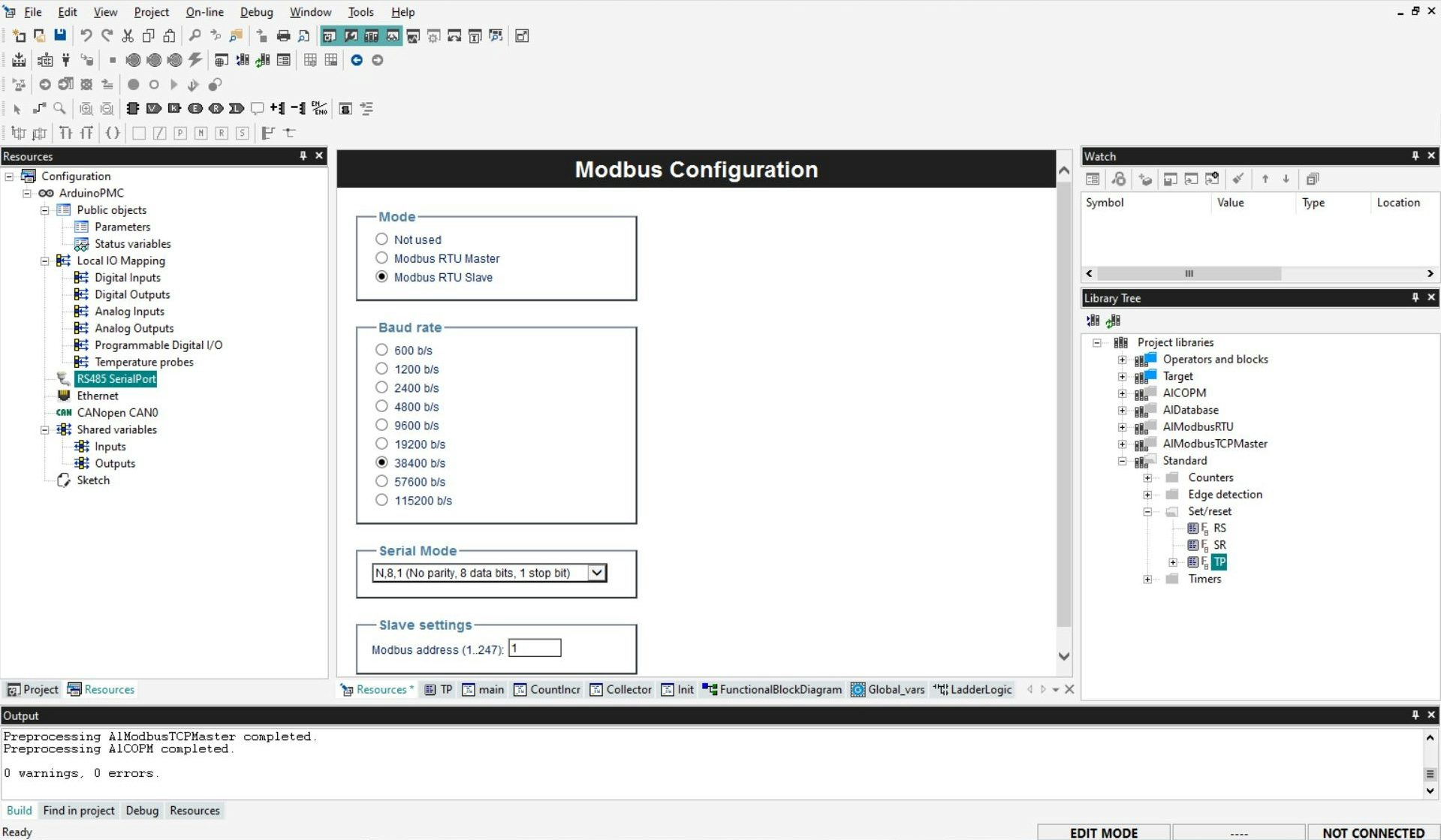Click the blue back arrow icon

point(357,60)
